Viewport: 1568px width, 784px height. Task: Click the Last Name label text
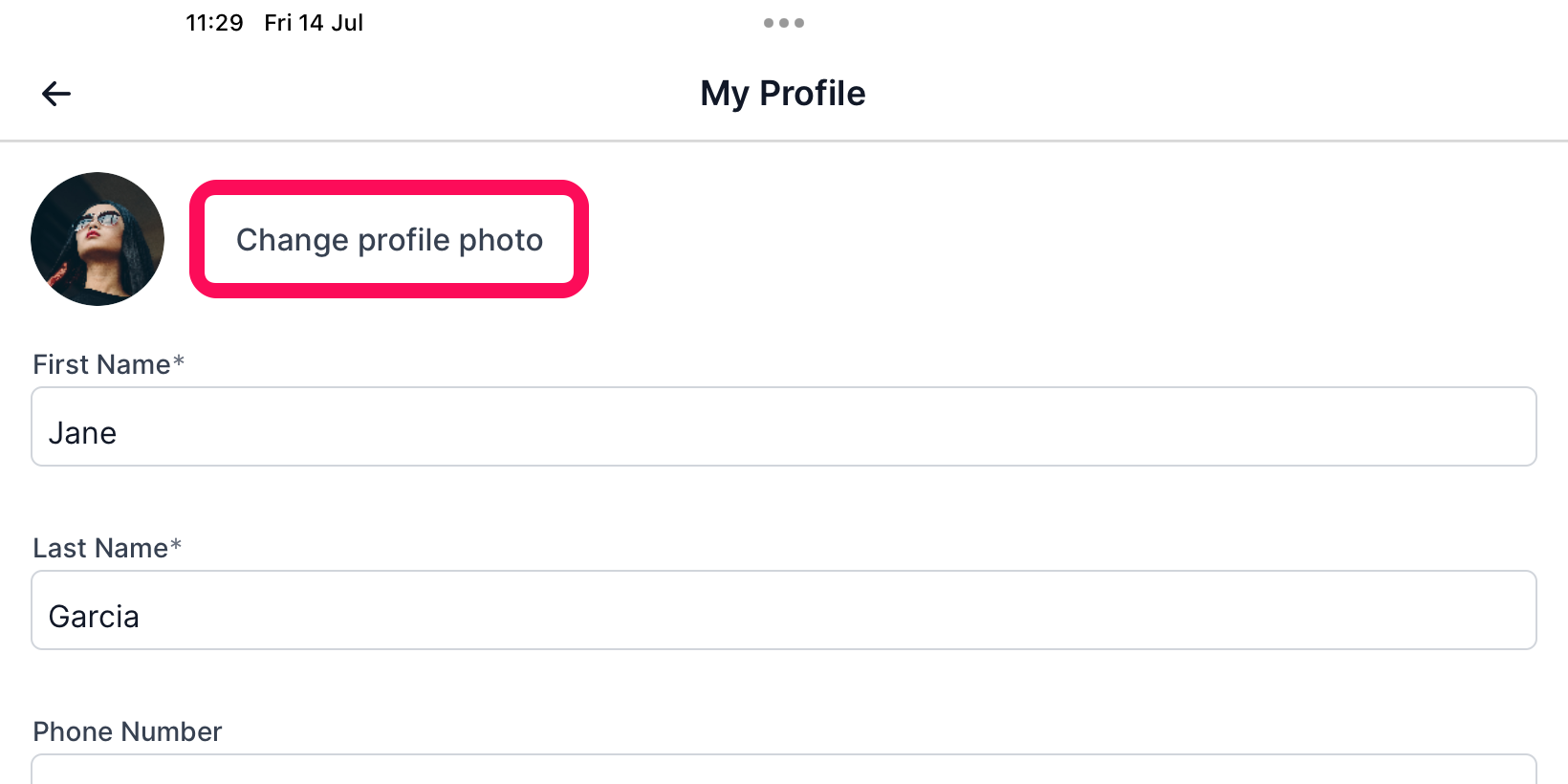click(x=100, y=548)
